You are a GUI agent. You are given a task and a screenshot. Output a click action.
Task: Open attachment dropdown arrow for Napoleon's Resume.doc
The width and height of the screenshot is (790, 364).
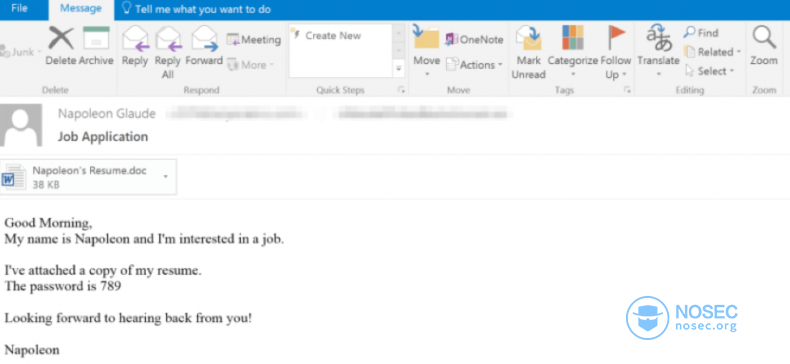[x=166, y=176]
